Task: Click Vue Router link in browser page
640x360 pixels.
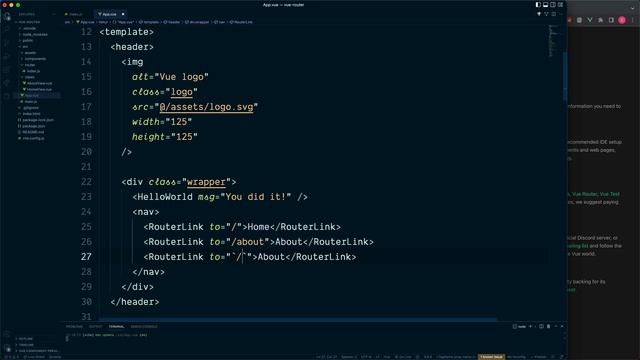Action: tap(584, 194)
